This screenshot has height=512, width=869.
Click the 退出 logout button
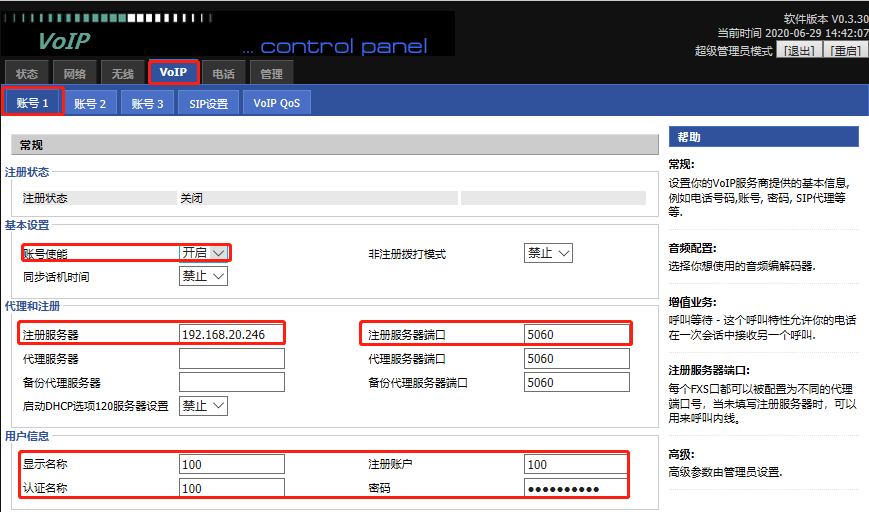coord(798,51)
